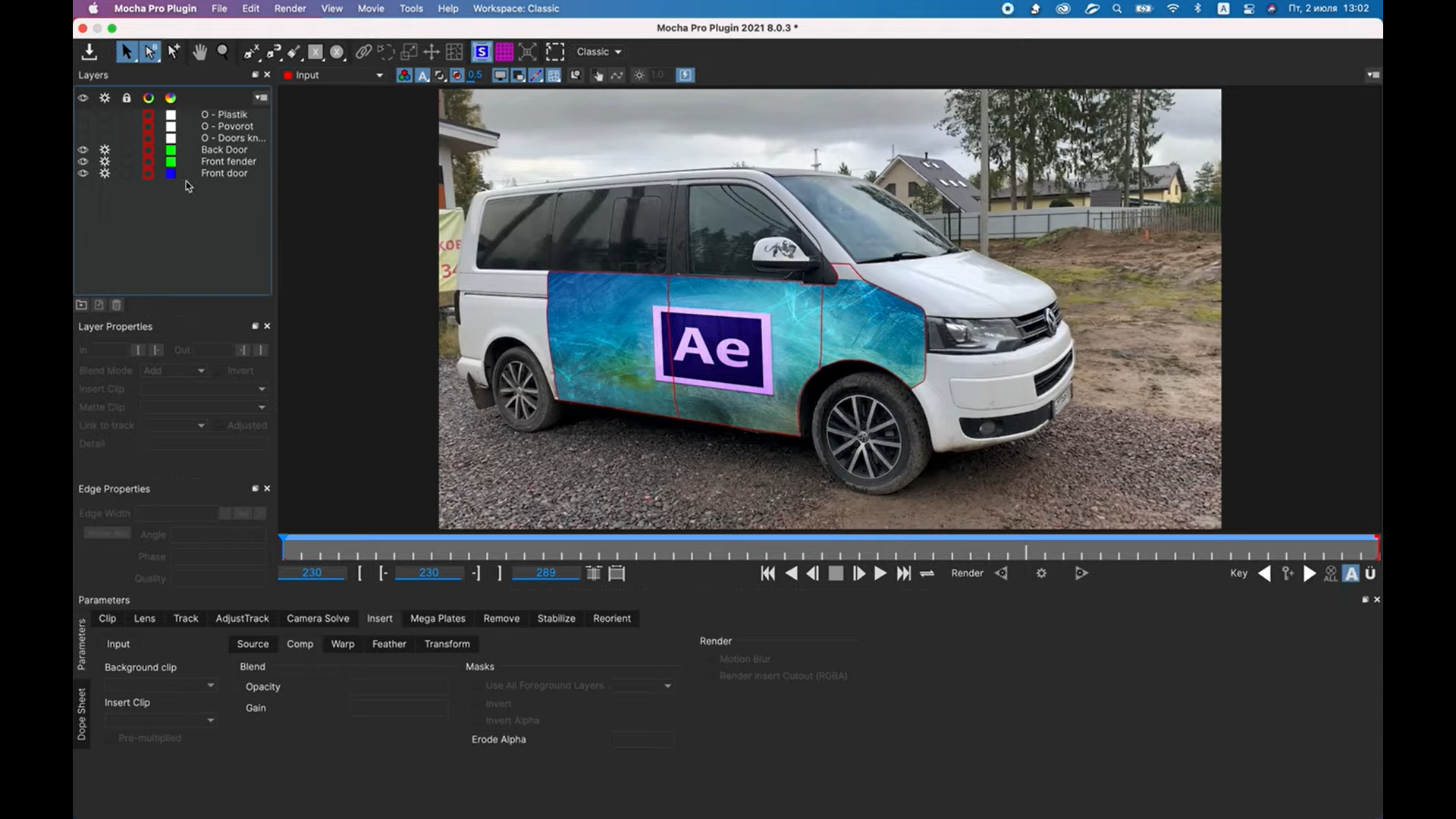
Task: Click the green swatch of Back Door layer
Action: tap(171, 149)
